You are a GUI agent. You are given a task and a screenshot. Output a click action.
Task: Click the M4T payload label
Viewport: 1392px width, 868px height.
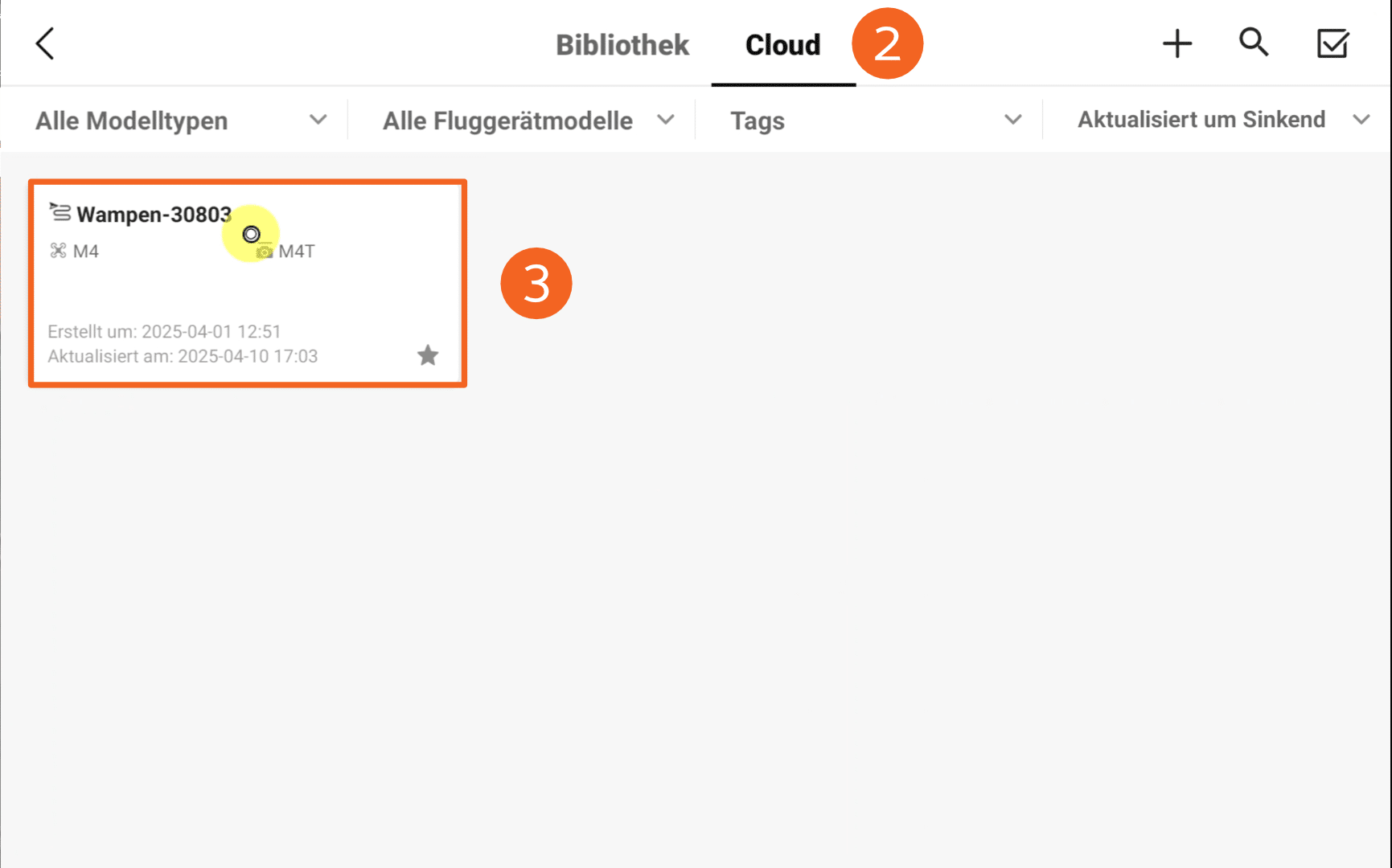point(297,252)
